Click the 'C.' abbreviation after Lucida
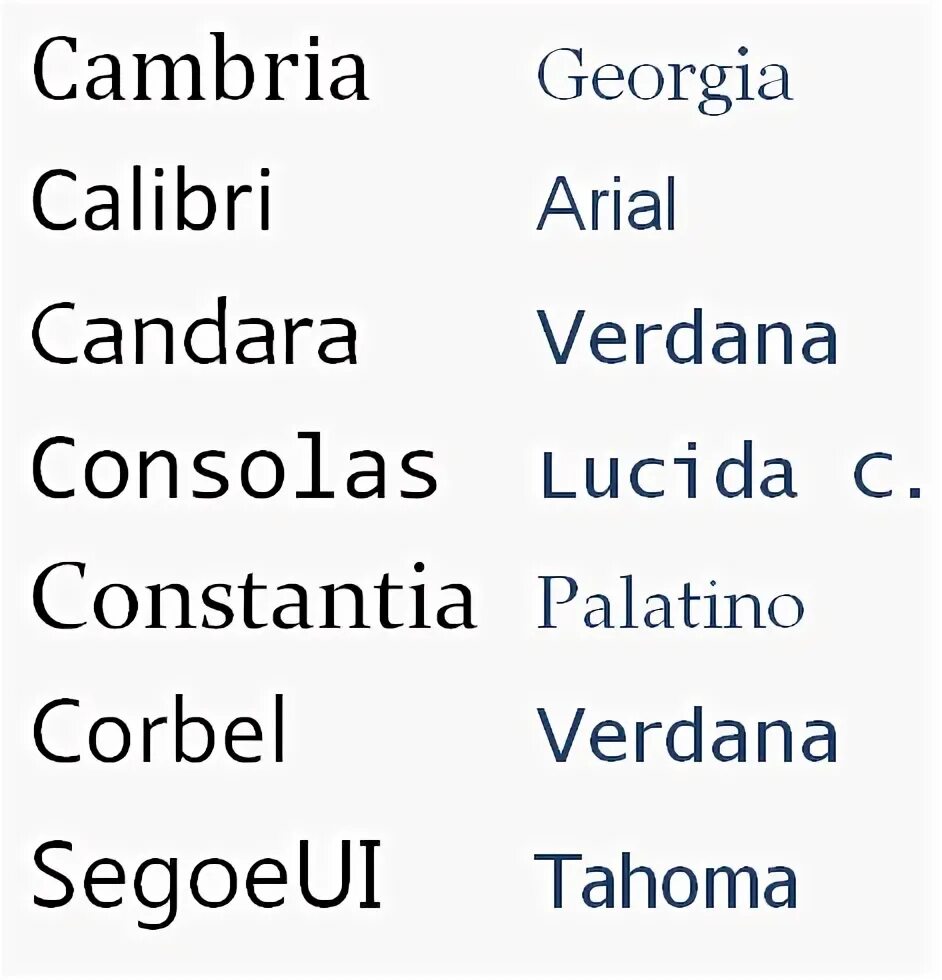Viewport: 942px width, 980px height. (888, 476)
